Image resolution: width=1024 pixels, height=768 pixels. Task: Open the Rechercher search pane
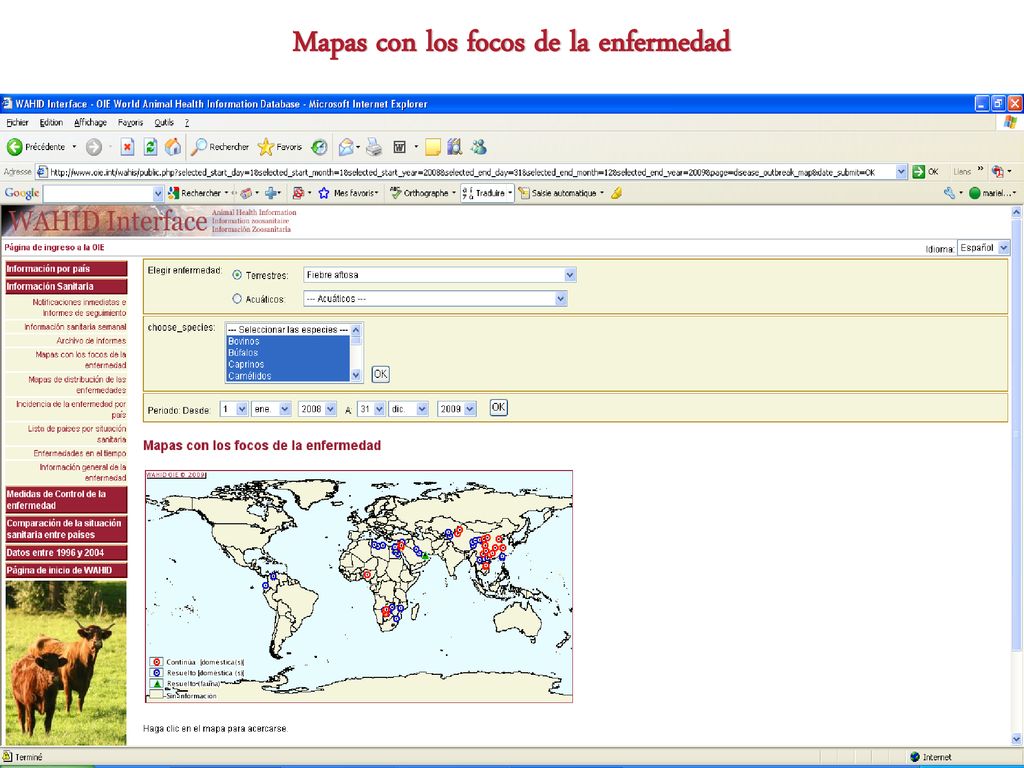click(220, 148)
